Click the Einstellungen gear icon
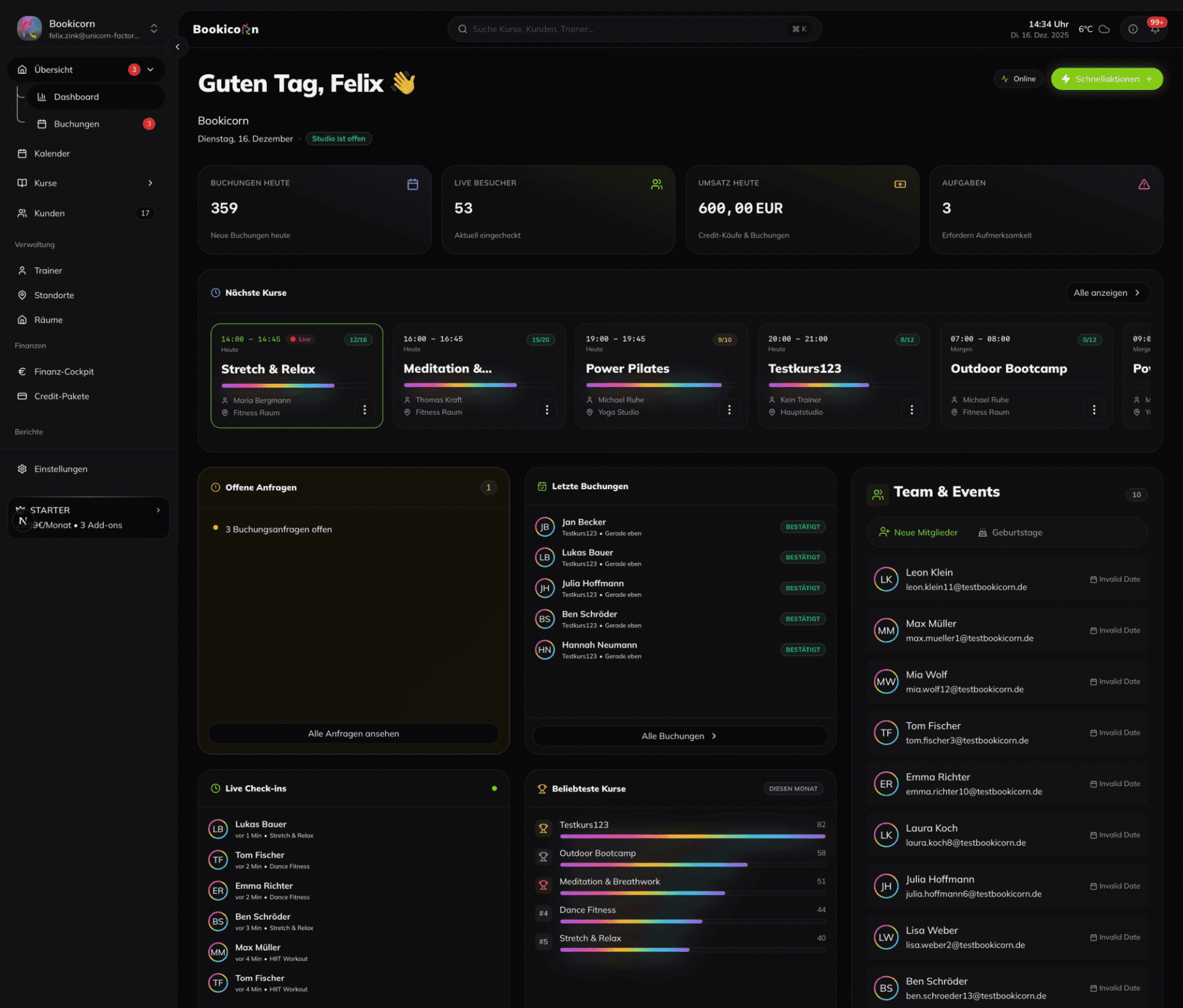The width and height of the screenshot is (1183, 1008). tap(22, 468)
